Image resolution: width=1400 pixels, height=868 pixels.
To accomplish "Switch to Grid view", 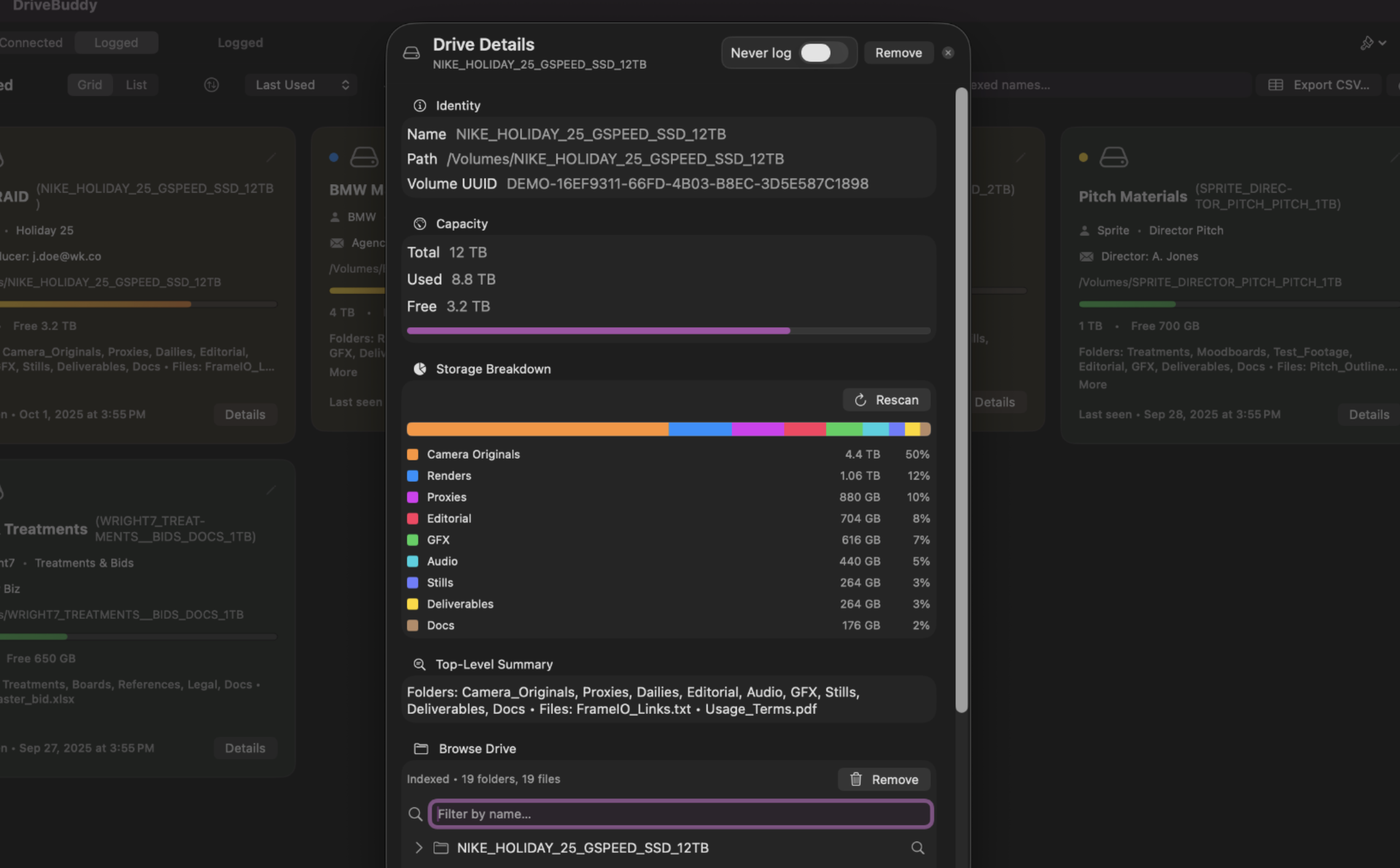I will click(x=90, y=85).
